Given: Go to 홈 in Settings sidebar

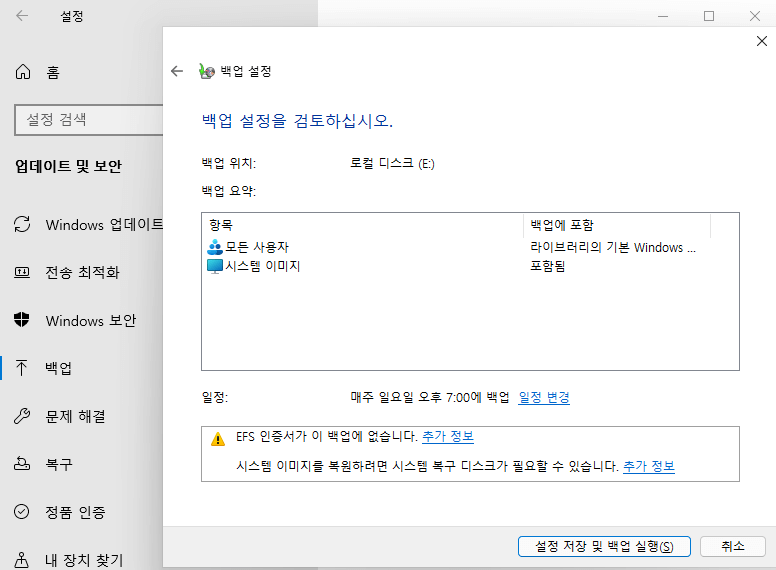Looking at the screenshot, I should (81, 72).
